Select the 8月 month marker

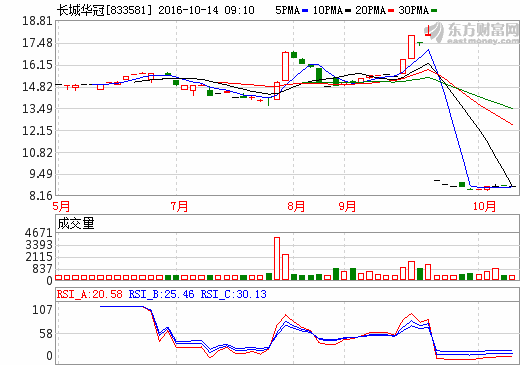296,206
